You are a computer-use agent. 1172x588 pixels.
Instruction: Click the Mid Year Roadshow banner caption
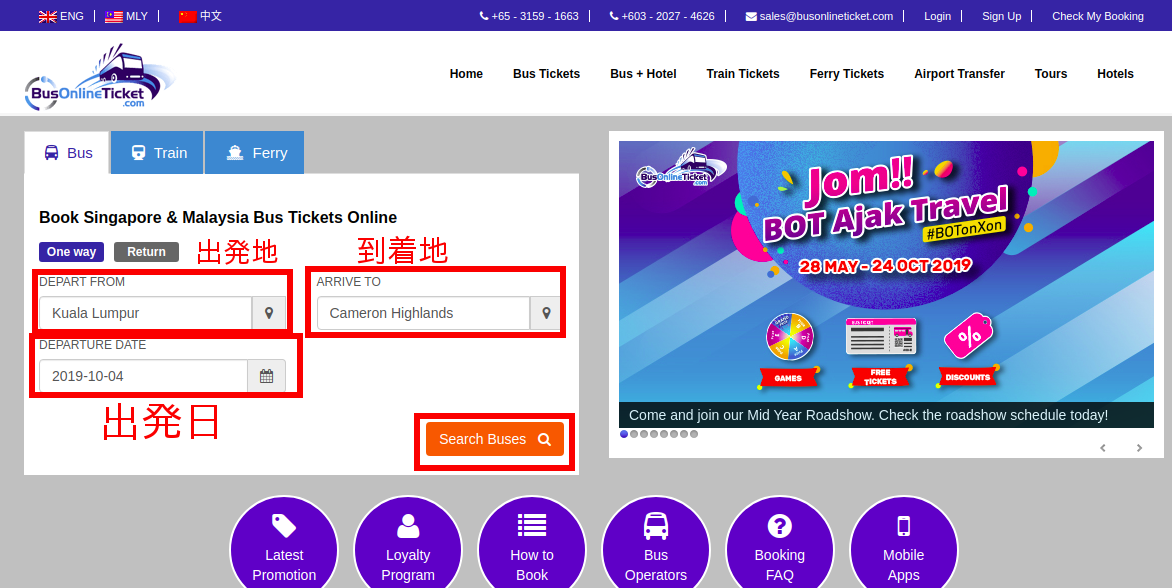point(886,415)
